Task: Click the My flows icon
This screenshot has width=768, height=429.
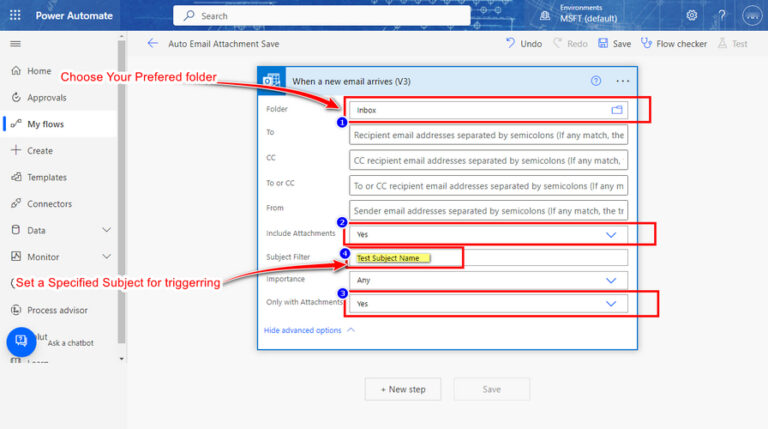Action: point(16,123)
